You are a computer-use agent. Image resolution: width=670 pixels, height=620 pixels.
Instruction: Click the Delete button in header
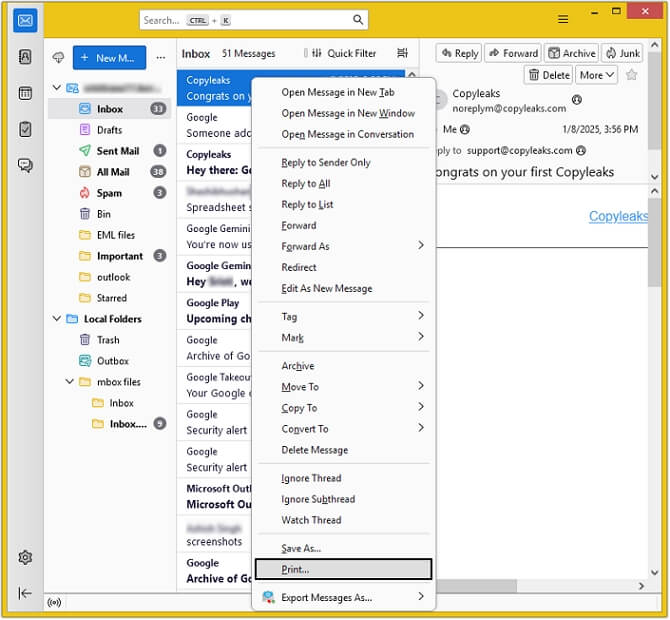point(549,75)
